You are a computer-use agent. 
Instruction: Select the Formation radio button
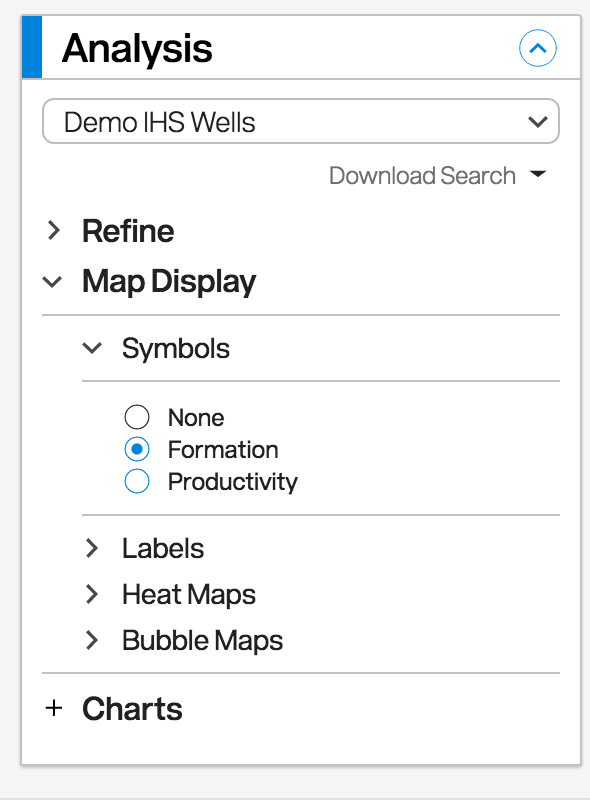[x=137, y=449]
